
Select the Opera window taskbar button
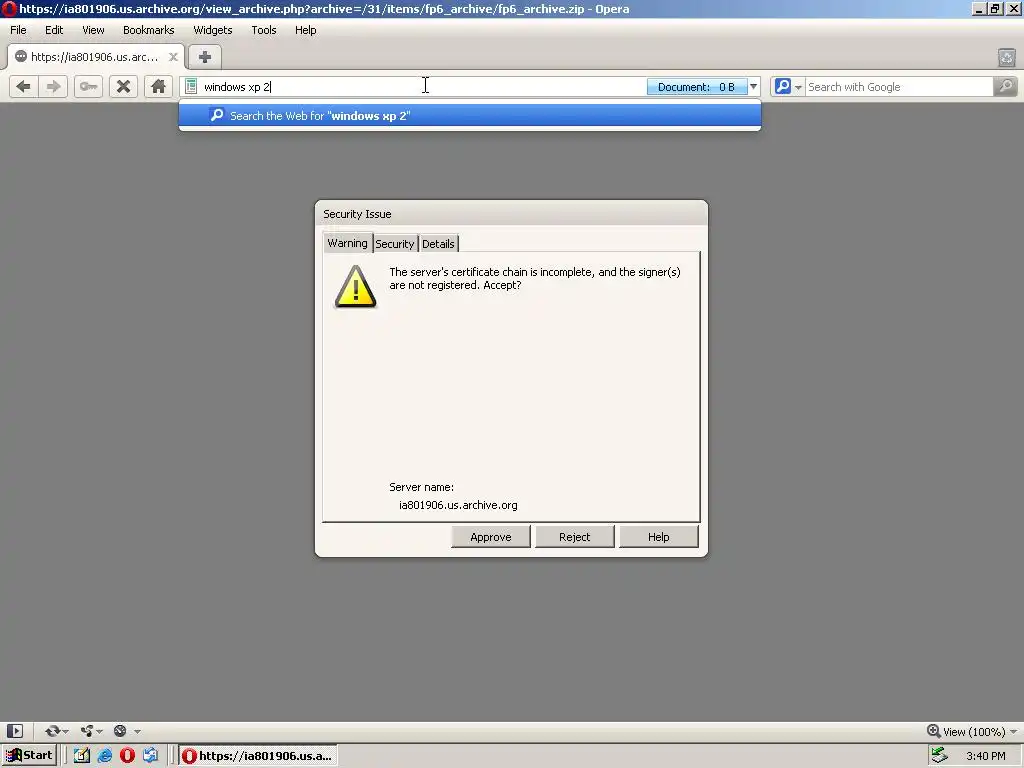(258, 756)
